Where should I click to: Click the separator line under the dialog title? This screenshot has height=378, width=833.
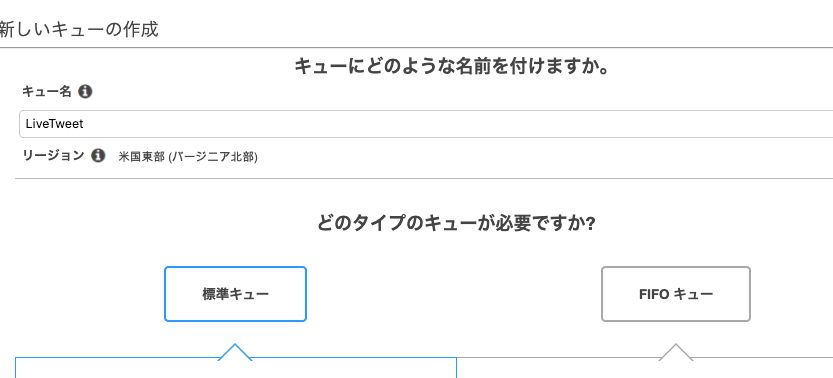(416, 48)
